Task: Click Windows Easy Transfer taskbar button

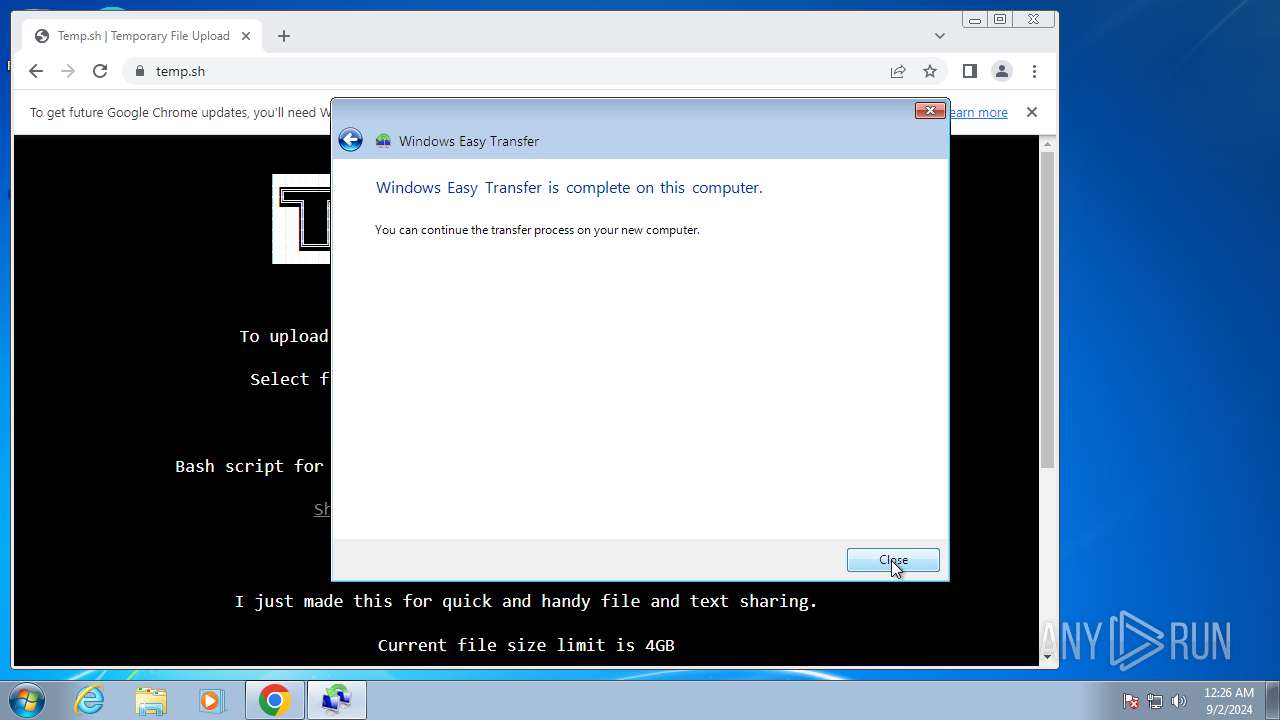Action: (x=336, y=700)
